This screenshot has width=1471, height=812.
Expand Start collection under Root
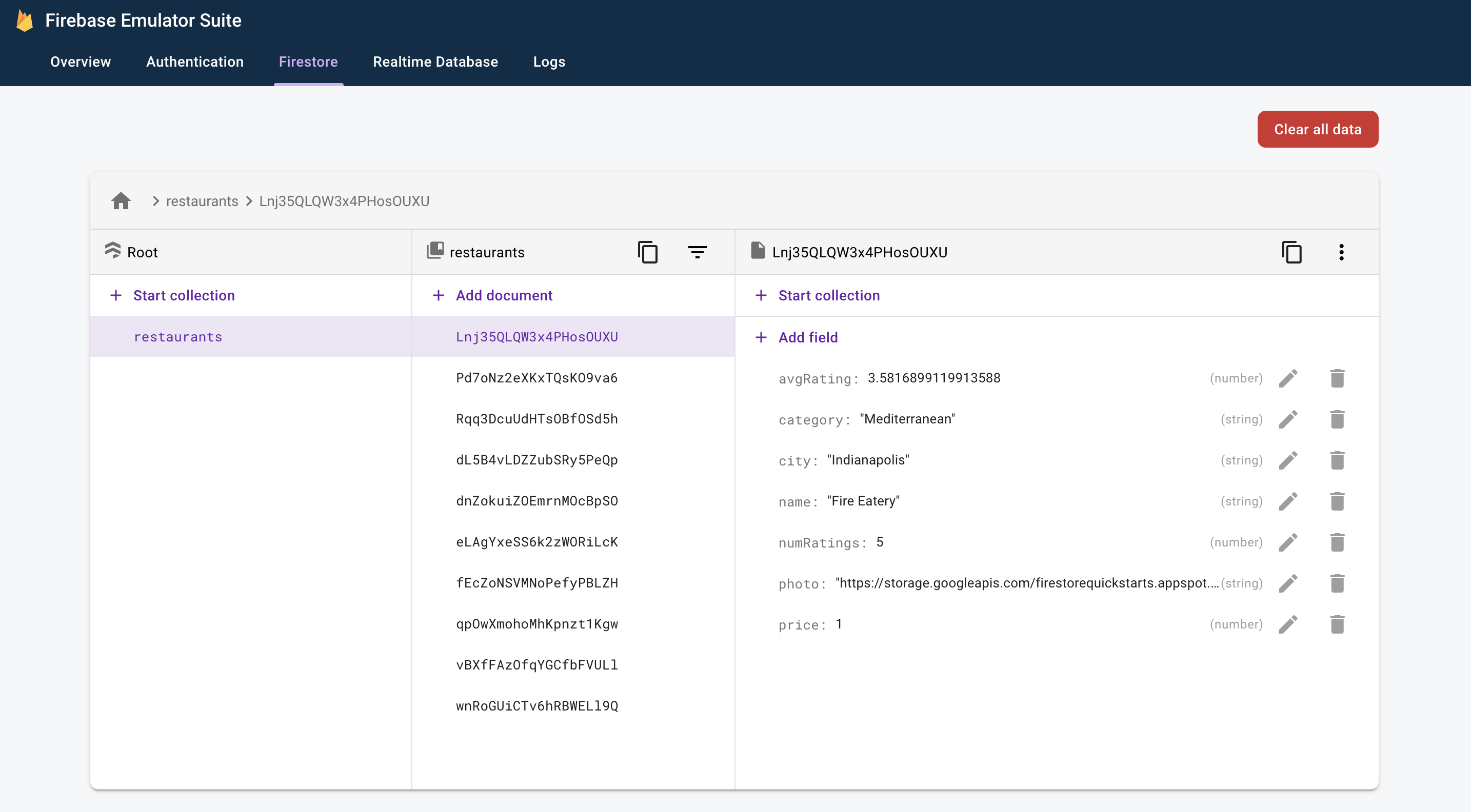click(184, 295)
